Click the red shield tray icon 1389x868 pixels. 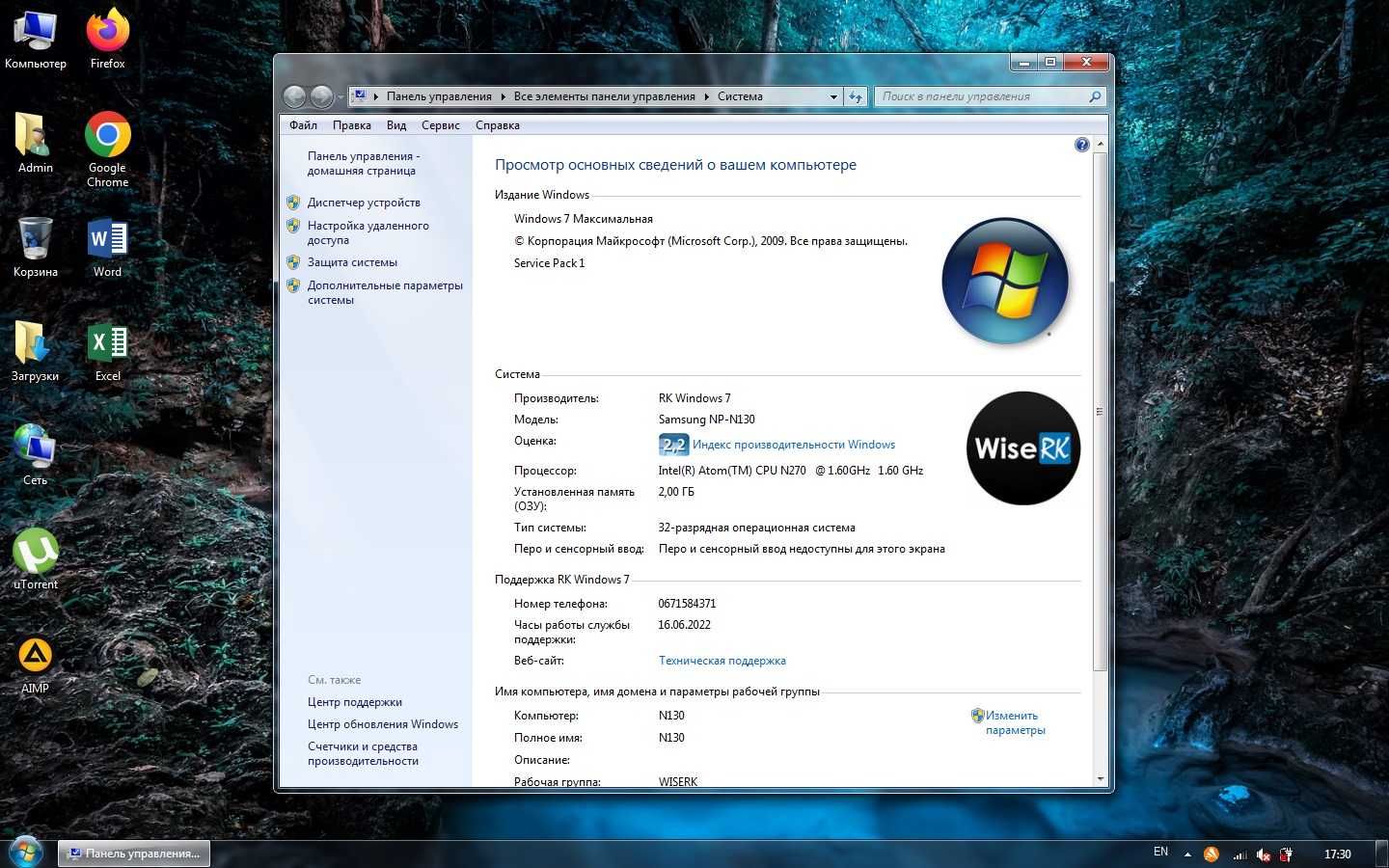[1286, 854]
